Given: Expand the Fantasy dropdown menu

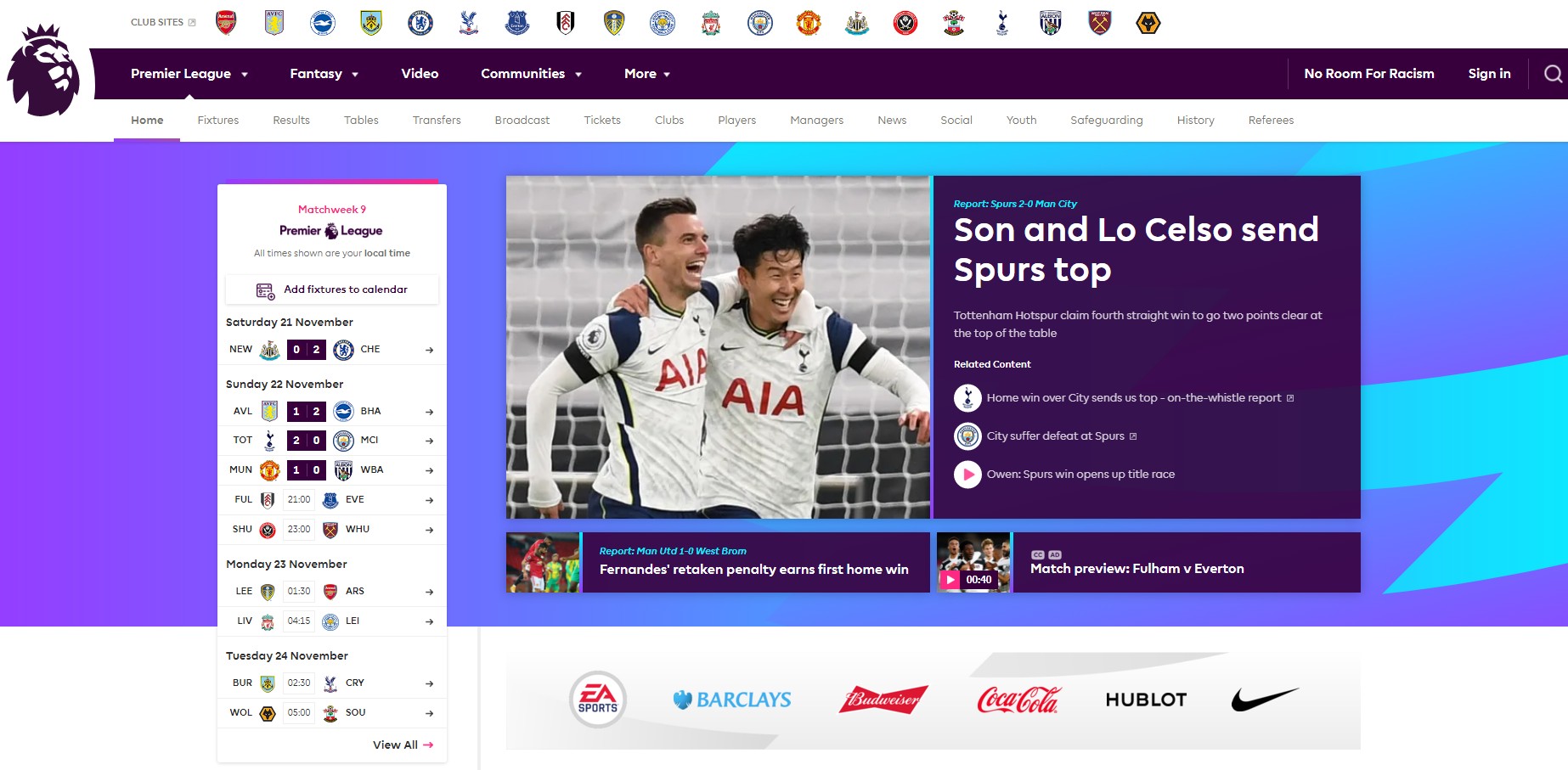Looking at the screenshot, I should coord(324,74).
